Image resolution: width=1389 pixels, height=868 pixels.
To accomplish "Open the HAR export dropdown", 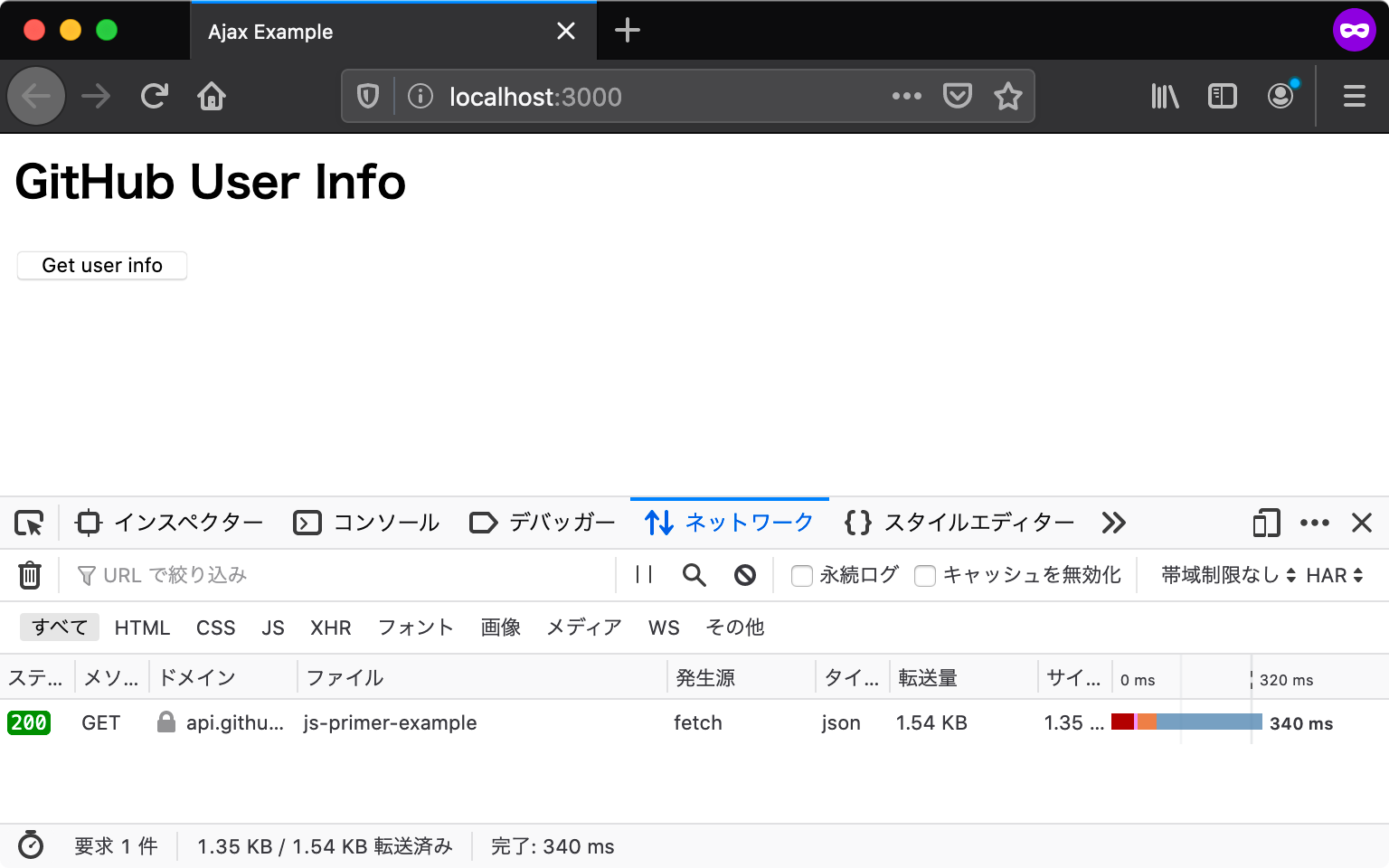I will [x=1334, y=574].
